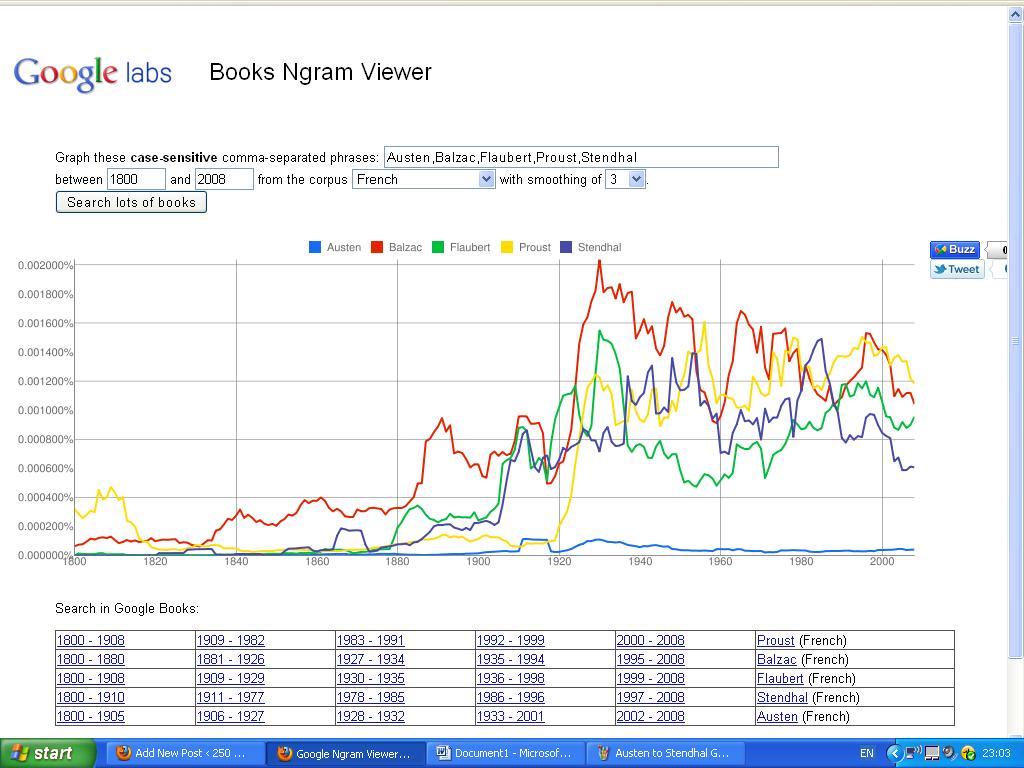Open the 1995 - 2008 search link
The height and width of the screenshot is (768, 1024).
650,660
